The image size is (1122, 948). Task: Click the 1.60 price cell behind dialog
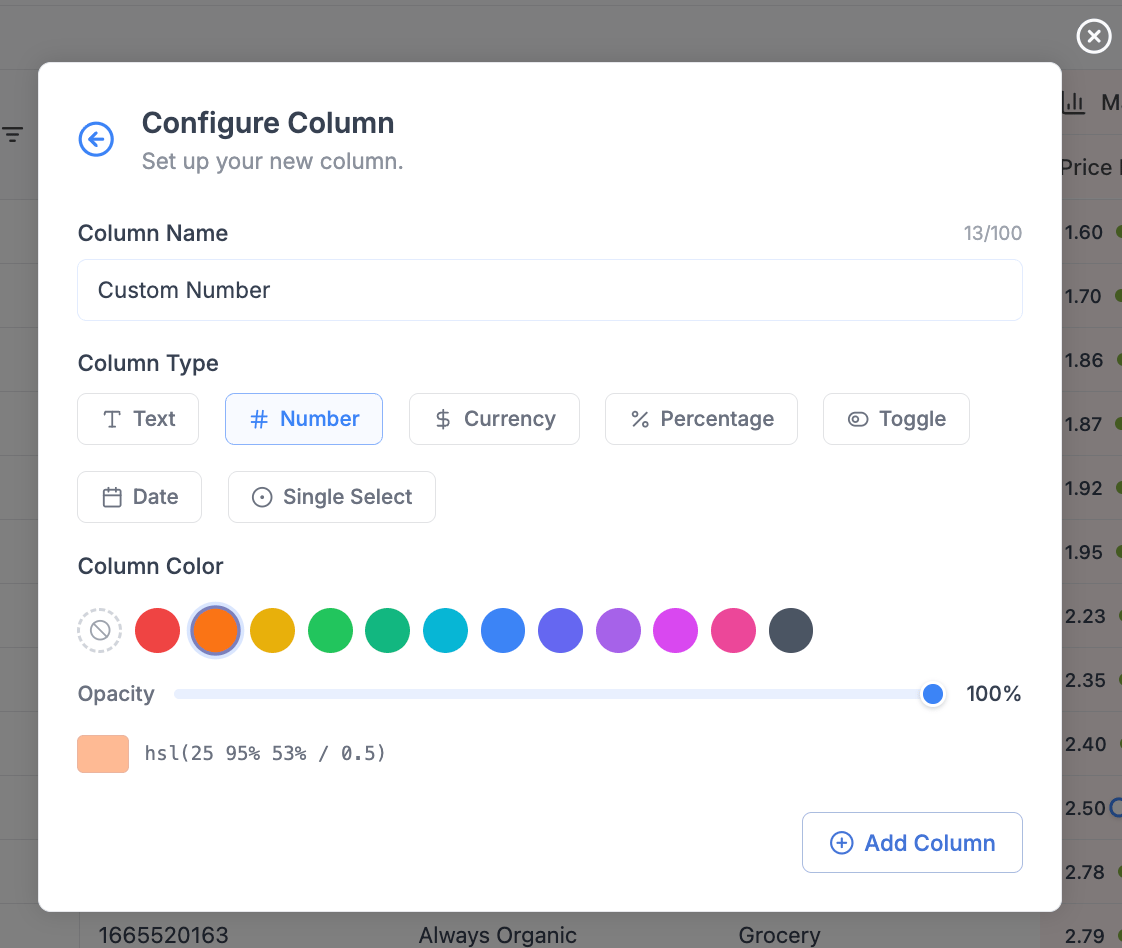(x=1083, y=232)
